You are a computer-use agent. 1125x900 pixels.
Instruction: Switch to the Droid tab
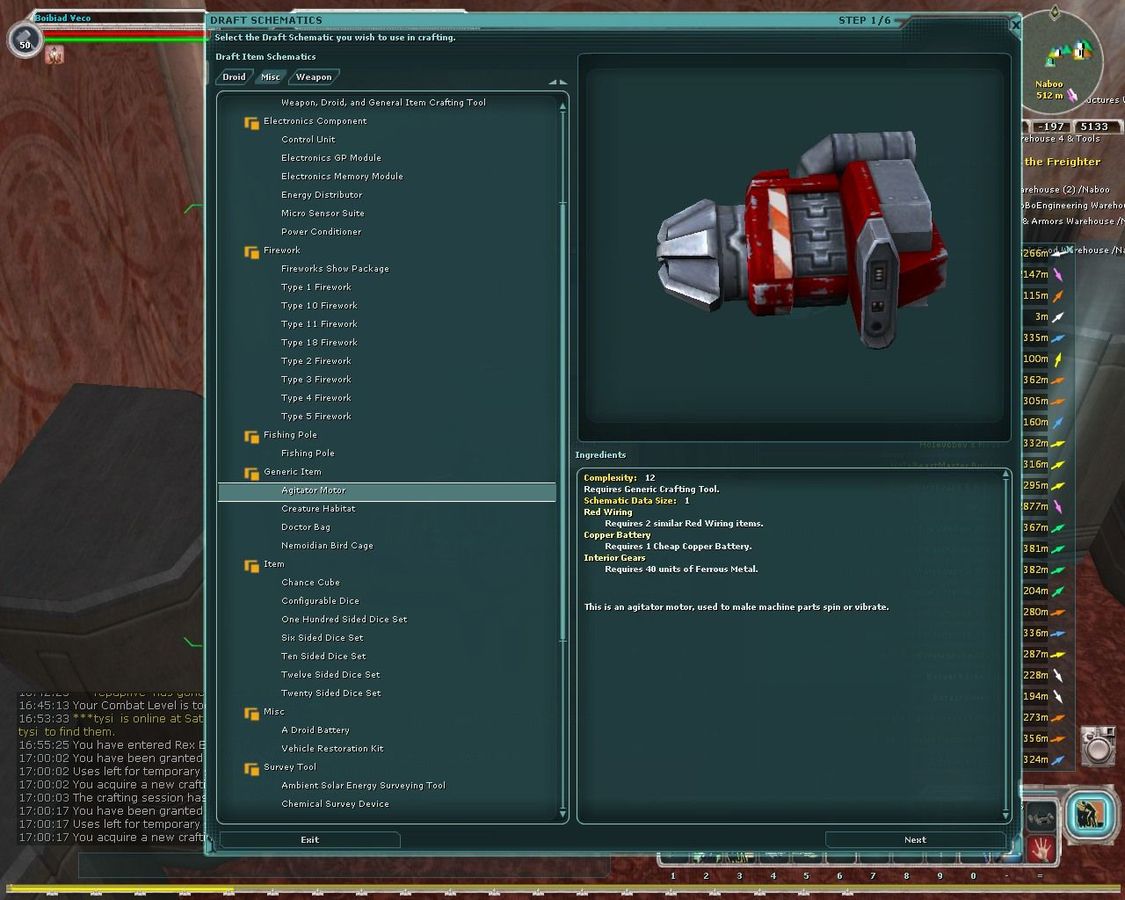pyautogui.click(x=234, y=77)
